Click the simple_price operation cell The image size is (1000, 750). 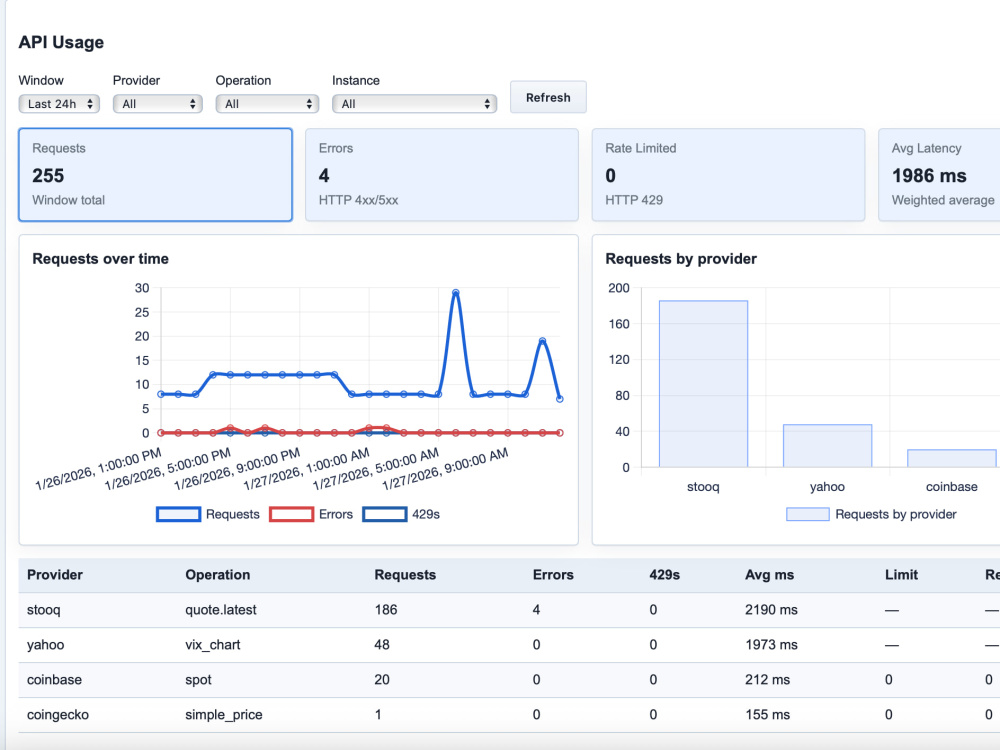pos(224,714)
